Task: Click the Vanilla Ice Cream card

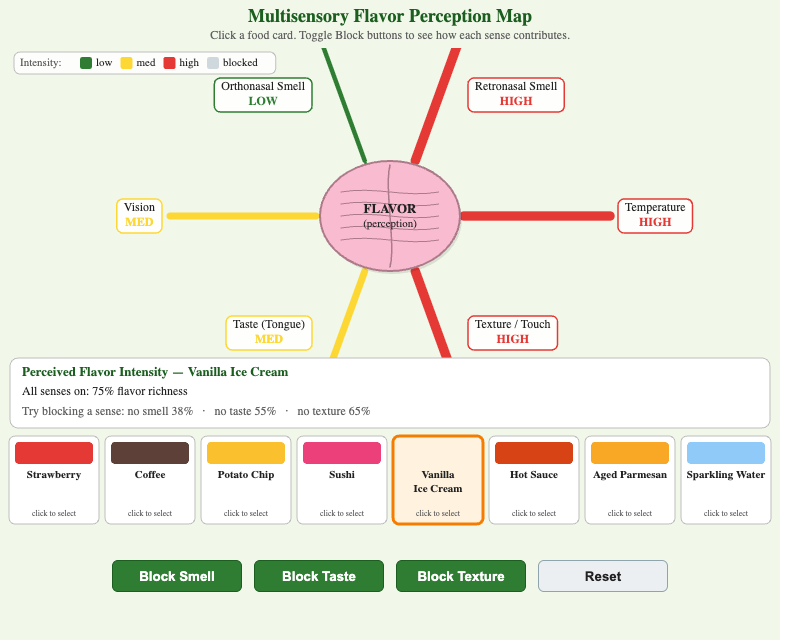Action: (438, 480)
